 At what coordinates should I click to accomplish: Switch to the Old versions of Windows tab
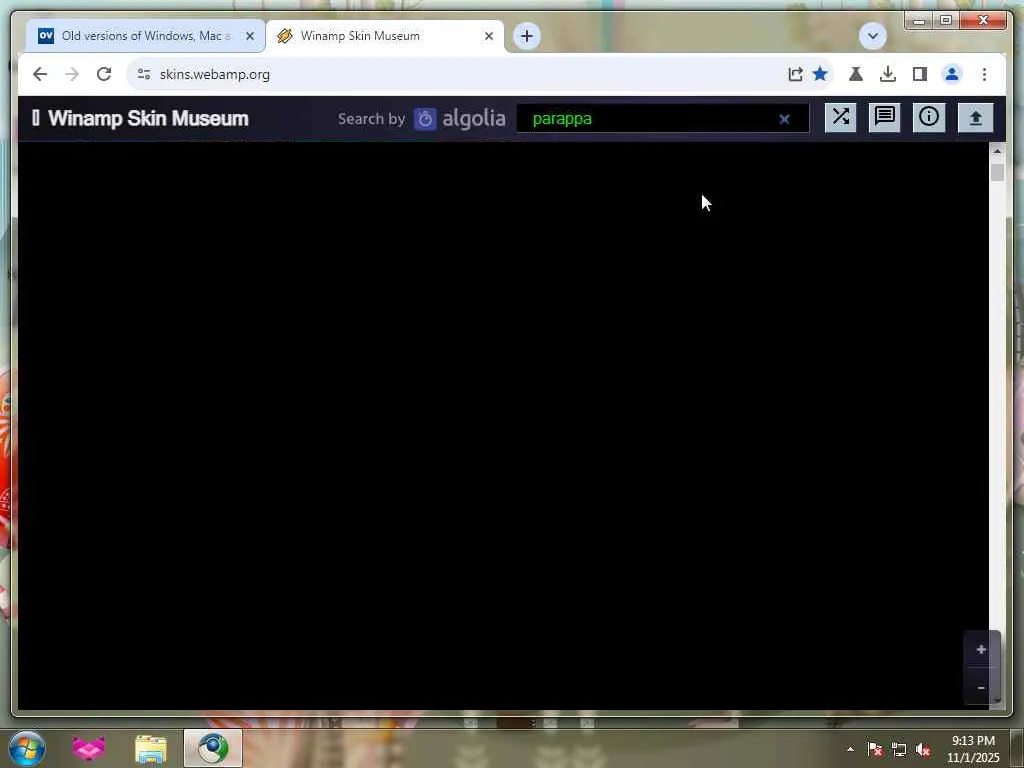coord(145,36)
